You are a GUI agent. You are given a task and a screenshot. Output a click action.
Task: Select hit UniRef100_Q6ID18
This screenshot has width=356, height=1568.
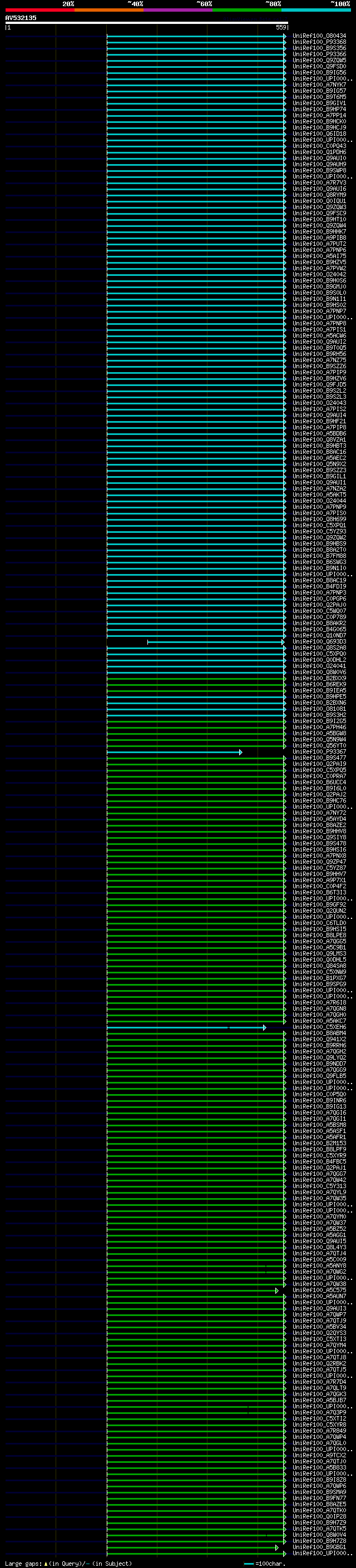pos(319,134)
